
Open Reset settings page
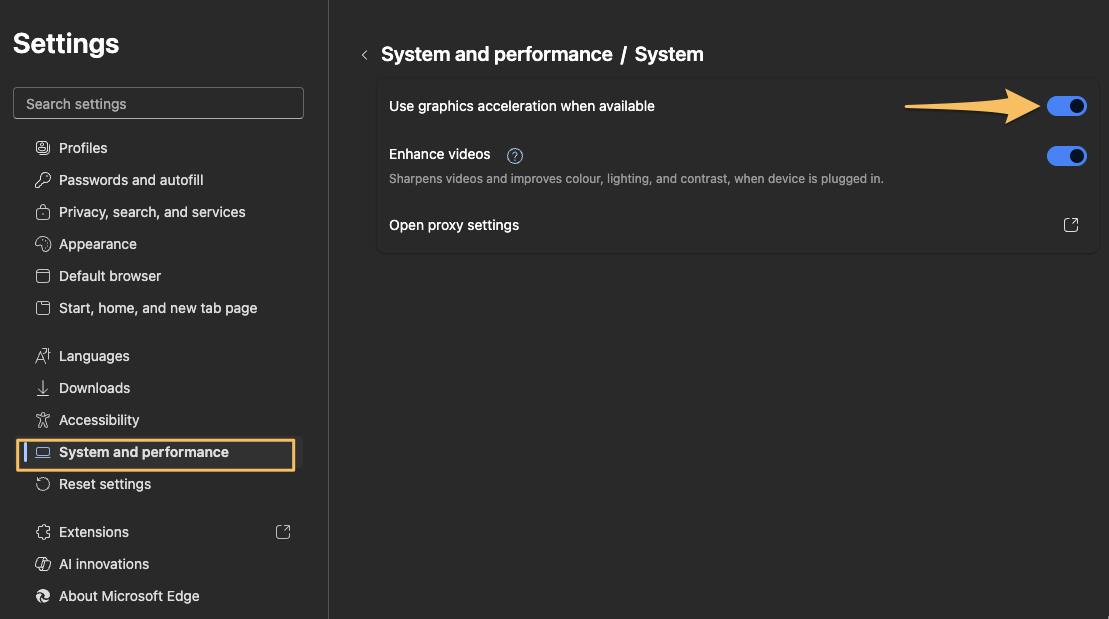point(105,484)
